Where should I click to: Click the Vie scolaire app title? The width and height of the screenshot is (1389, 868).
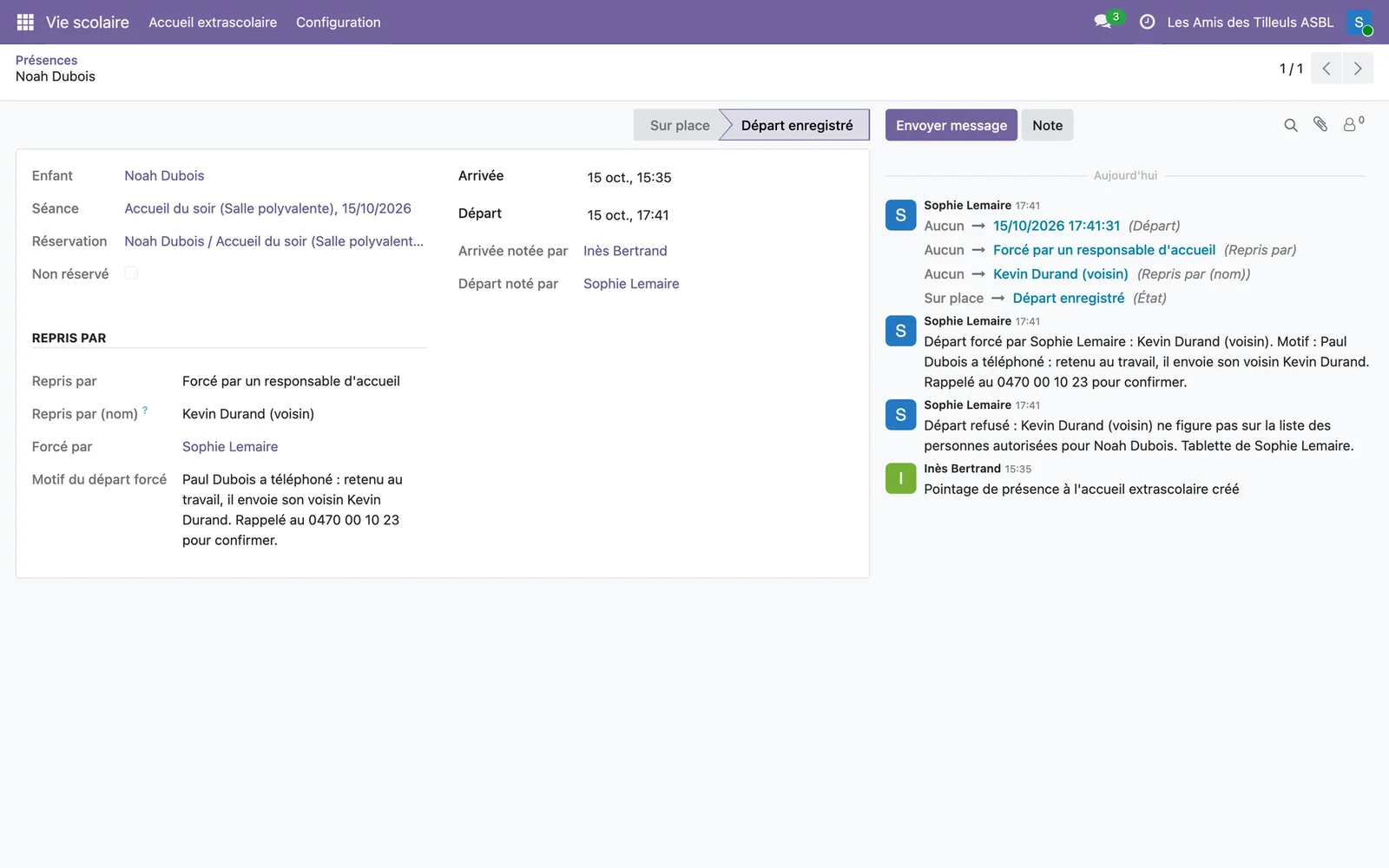(x=88, y=23)
